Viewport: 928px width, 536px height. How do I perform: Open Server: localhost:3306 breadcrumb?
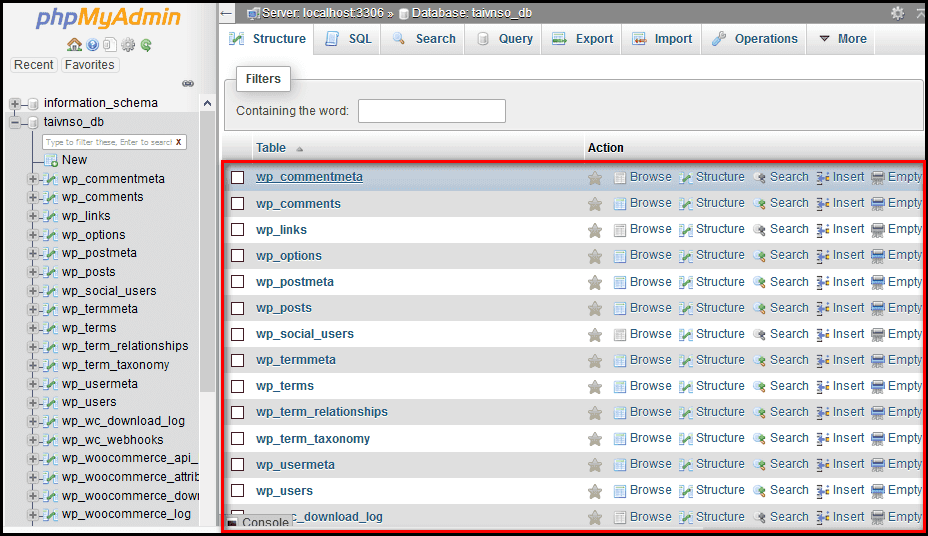(x=323, y=13)
